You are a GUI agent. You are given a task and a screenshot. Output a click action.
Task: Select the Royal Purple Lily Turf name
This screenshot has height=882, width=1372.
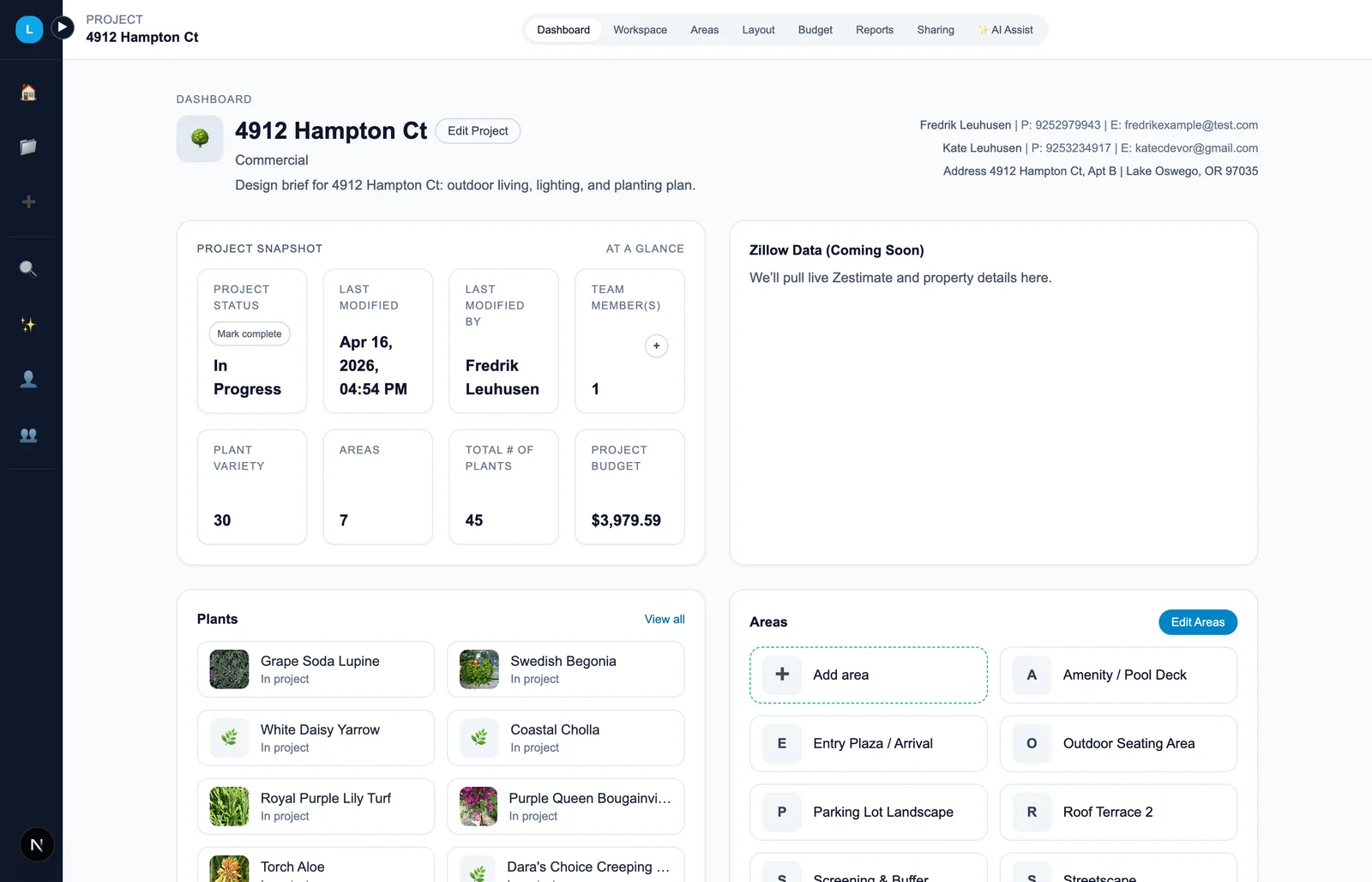coord(326,798)
